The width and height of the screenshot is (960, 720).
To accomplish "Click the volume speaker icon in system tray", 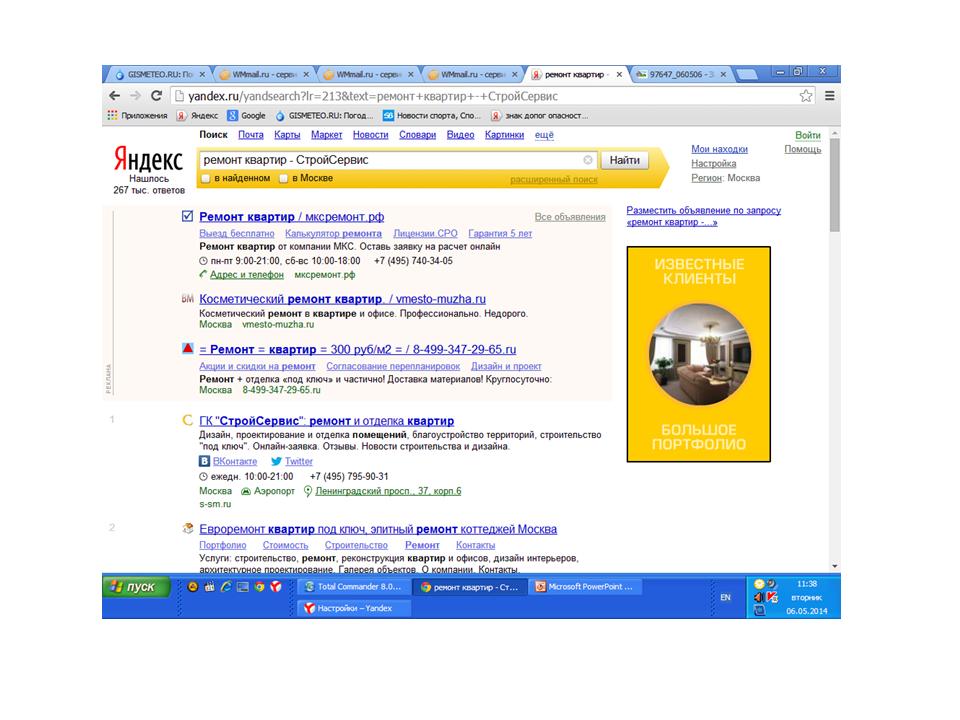I will [x=759, y=597].
